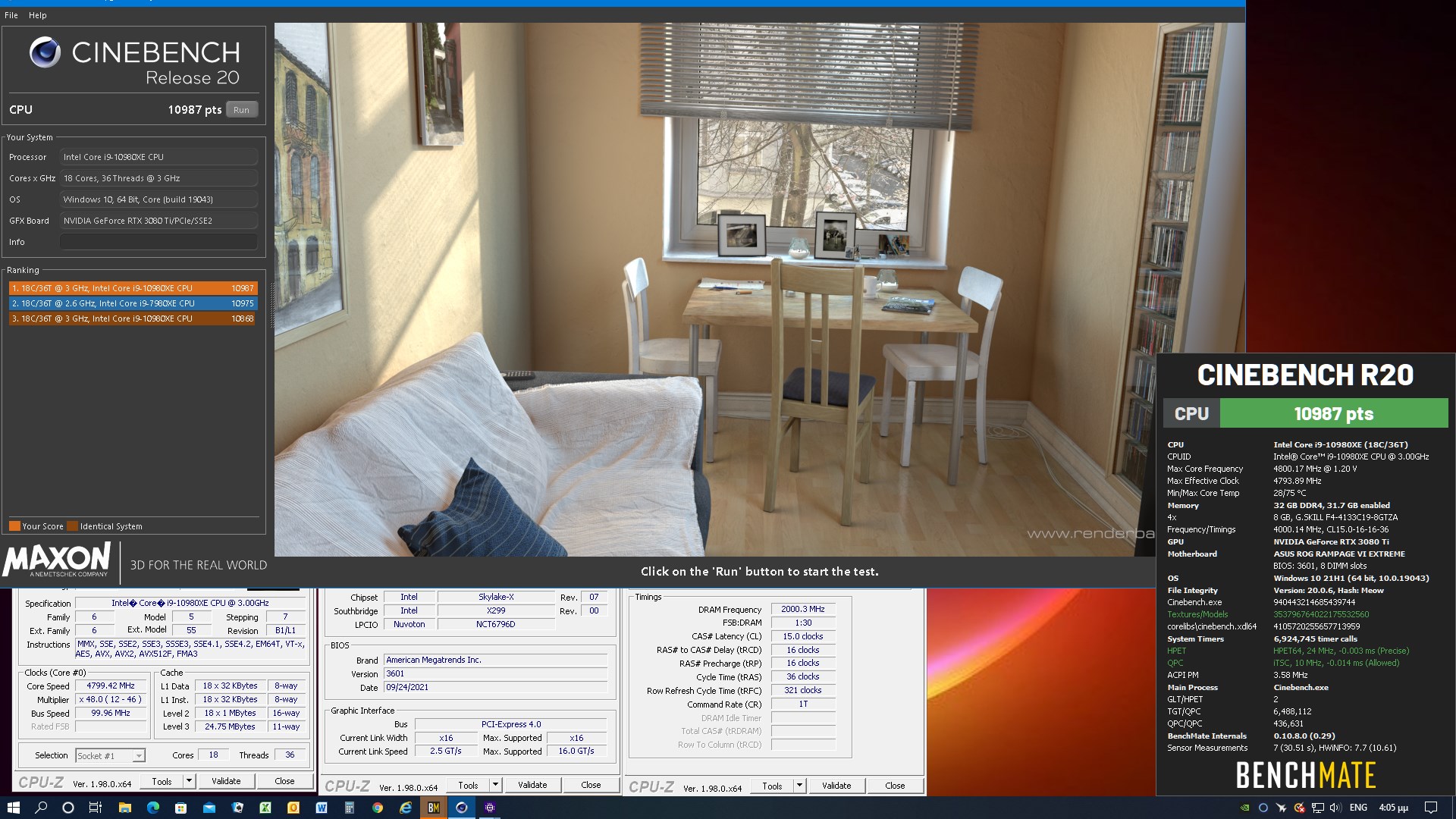Viewport: 1456px width, 819px height.
Task: Click Validate in CPU-Z CPU window
Action: point(226,782)
